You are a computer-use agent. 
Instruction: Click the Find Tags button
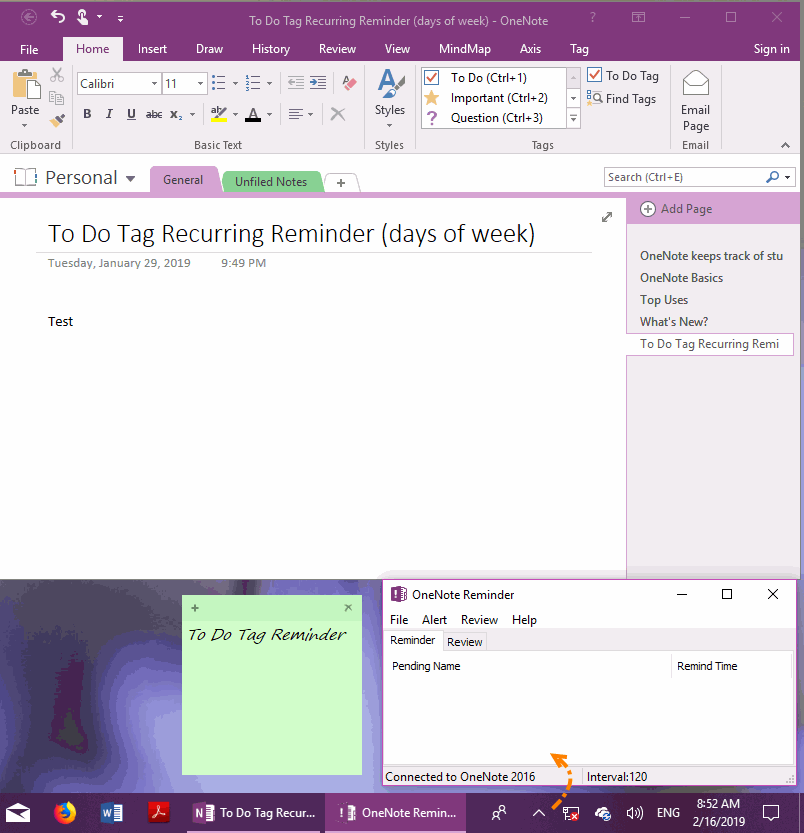(x=621, y=99)
